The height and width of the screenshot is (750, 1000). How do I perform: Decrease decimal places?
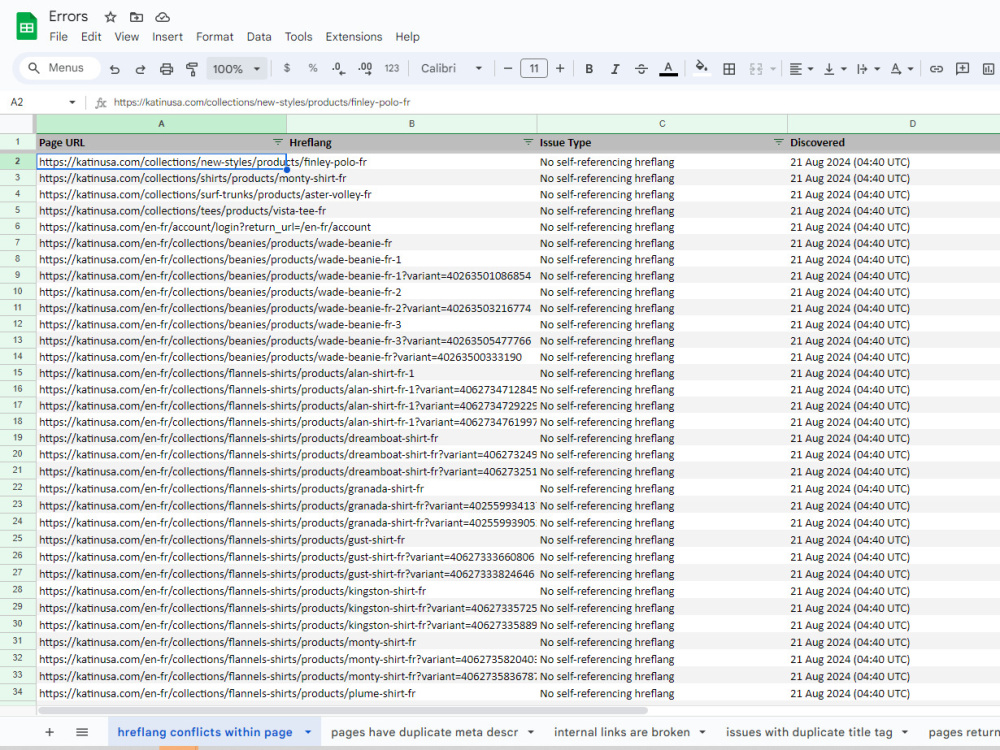339,68
